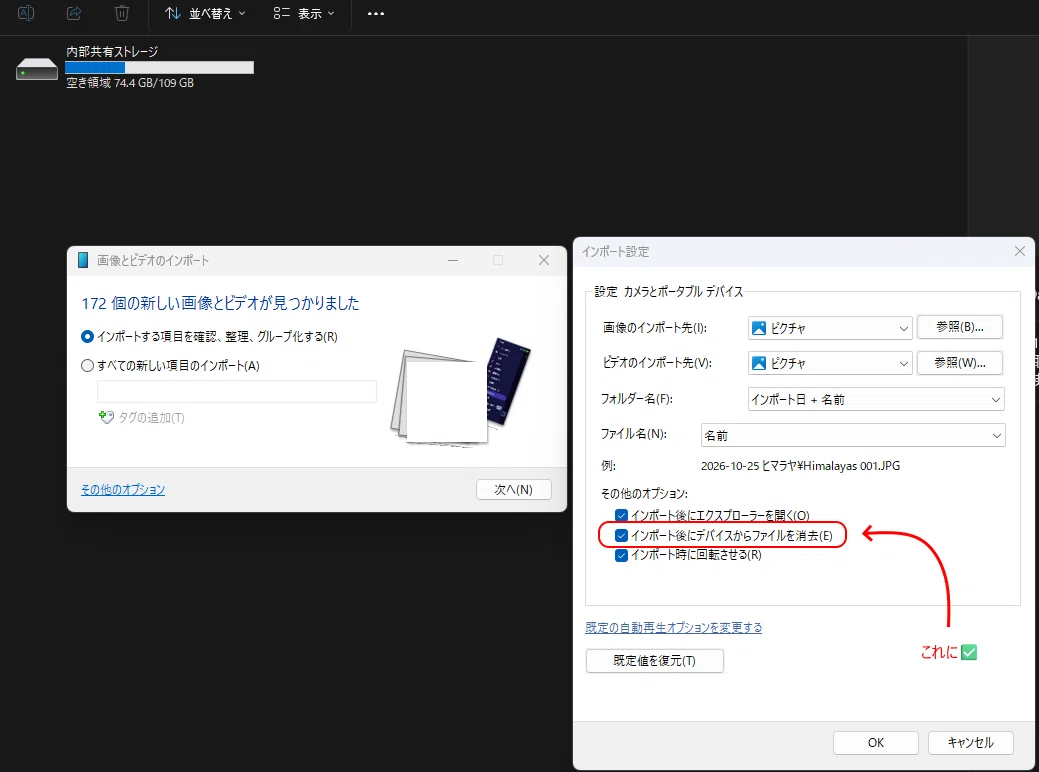The image size is (1039, 772).
Task: Open the 並べ替え sort menu
Action: point(205,13)
